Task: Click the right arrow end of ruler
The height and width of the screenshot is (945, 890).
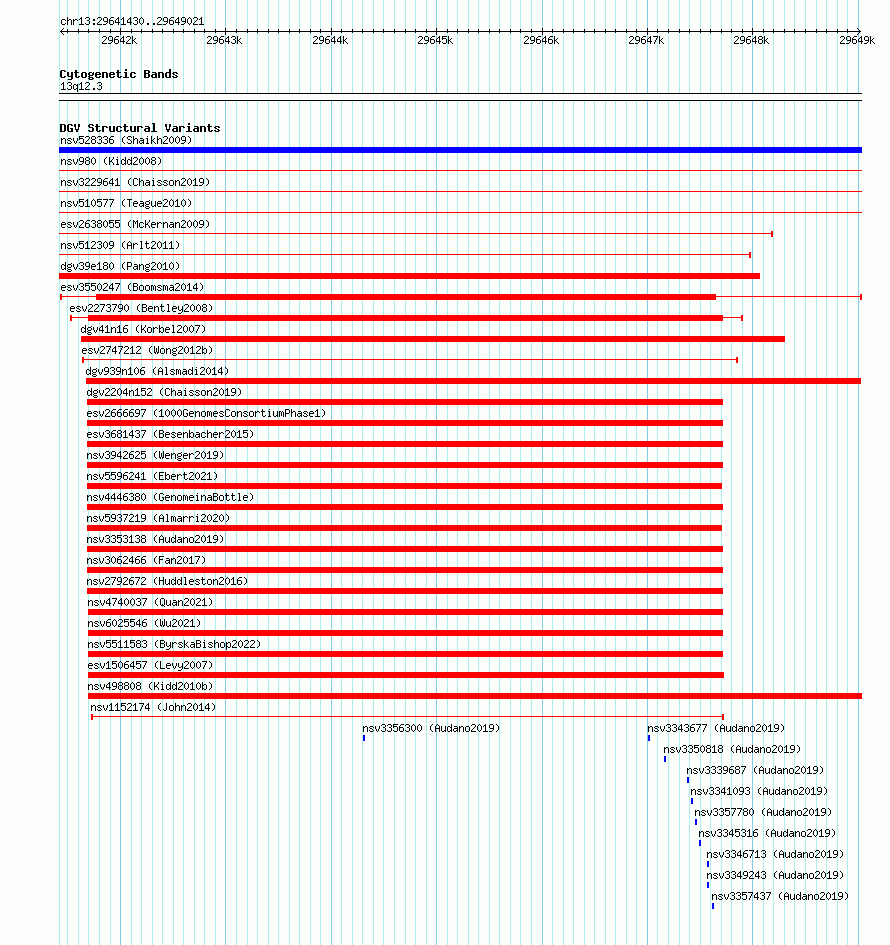Action: pos(859,31)
